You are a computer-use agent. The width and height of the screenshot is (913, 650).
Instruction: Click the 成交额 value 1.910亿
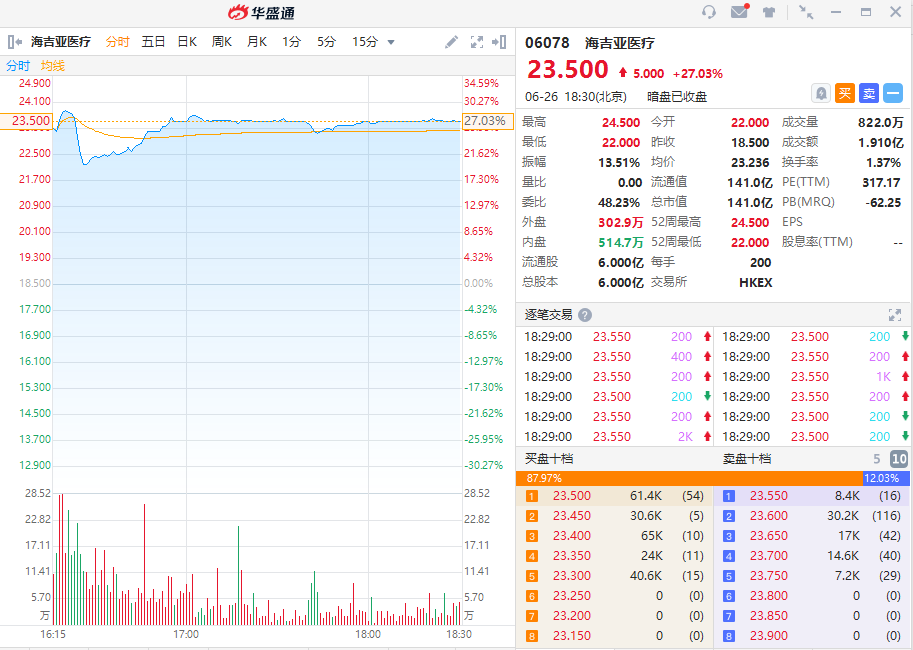pyautogui.click(x=880, y=143)
